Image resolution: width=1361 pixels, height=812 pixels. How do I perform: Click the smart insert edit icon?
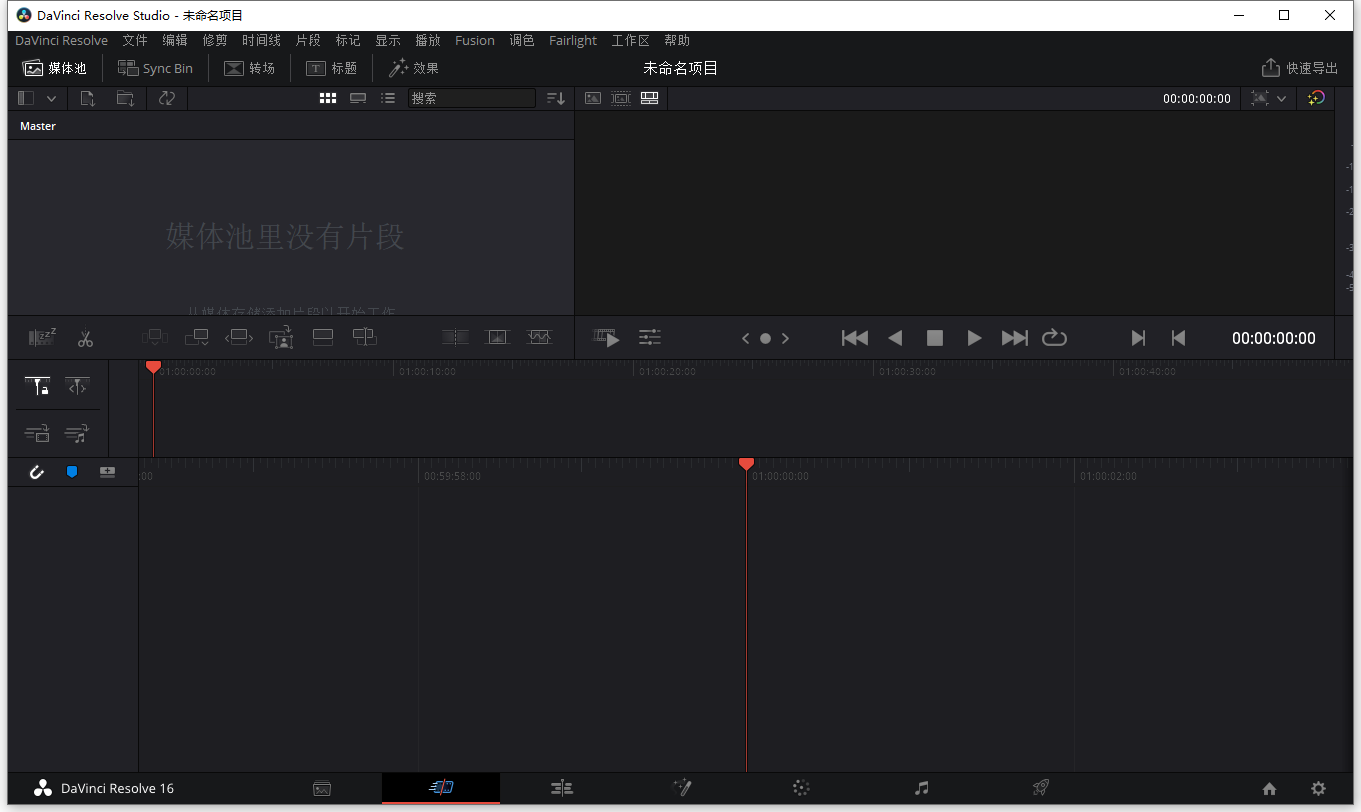pos(154,338)
